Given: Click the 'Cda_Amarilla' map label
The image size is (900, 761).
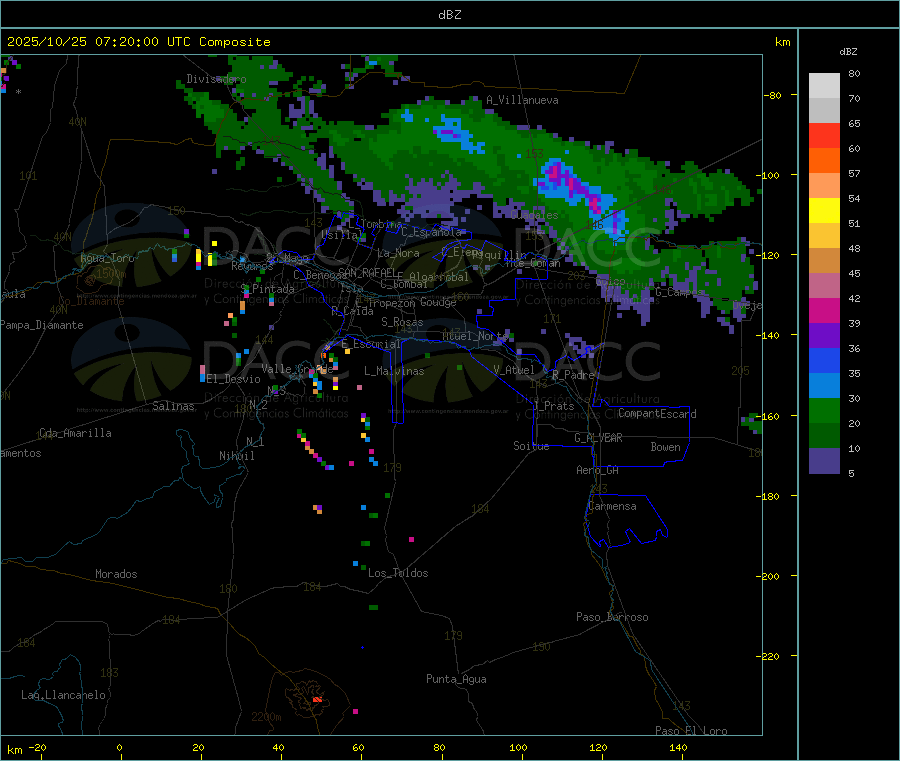Looking at the screenshot, I should pyautogui.click(x=75, y=433).
